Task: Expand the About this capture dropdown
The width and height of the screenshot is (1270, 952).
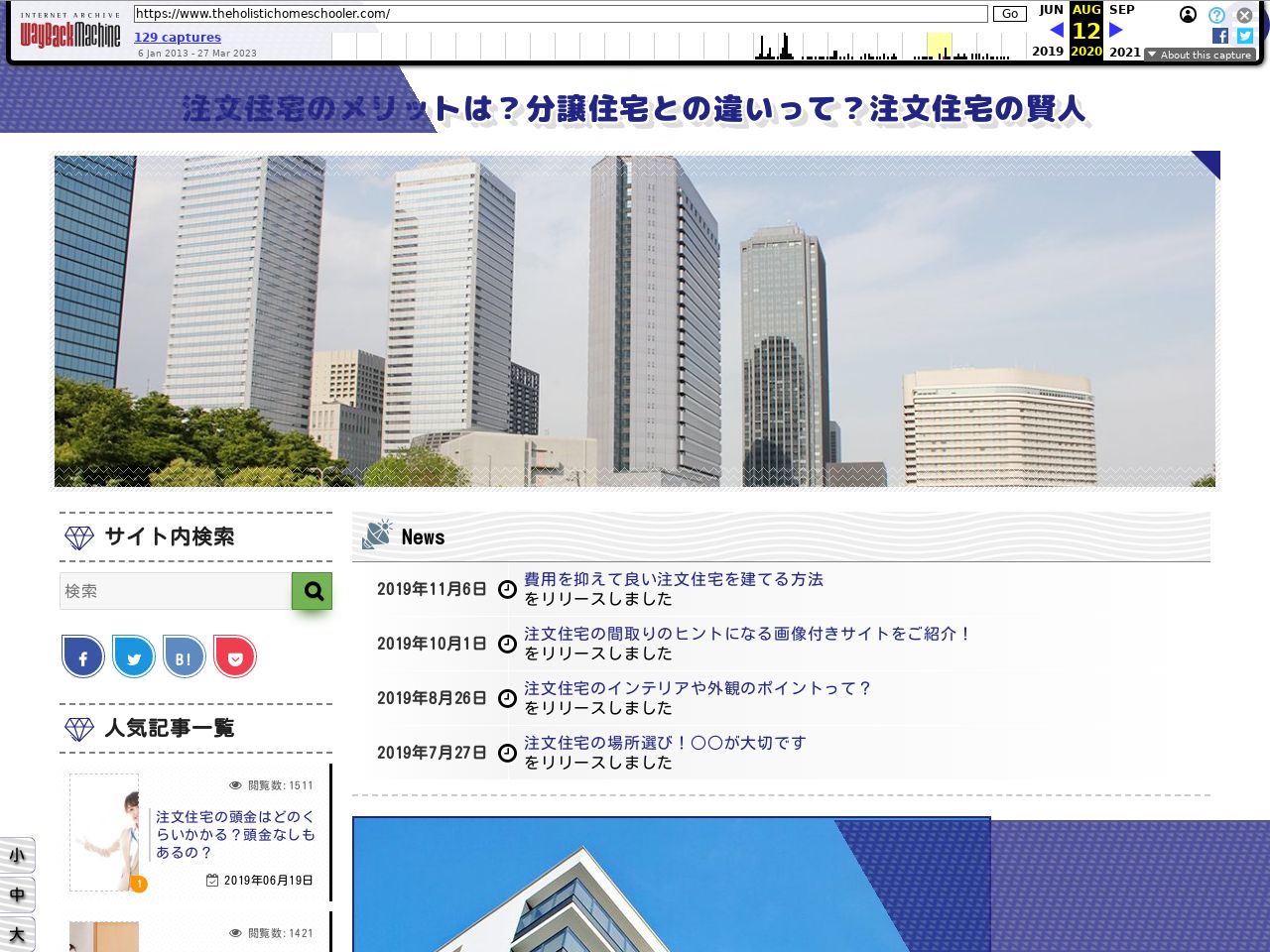Action: click(x=1200, y=56)
